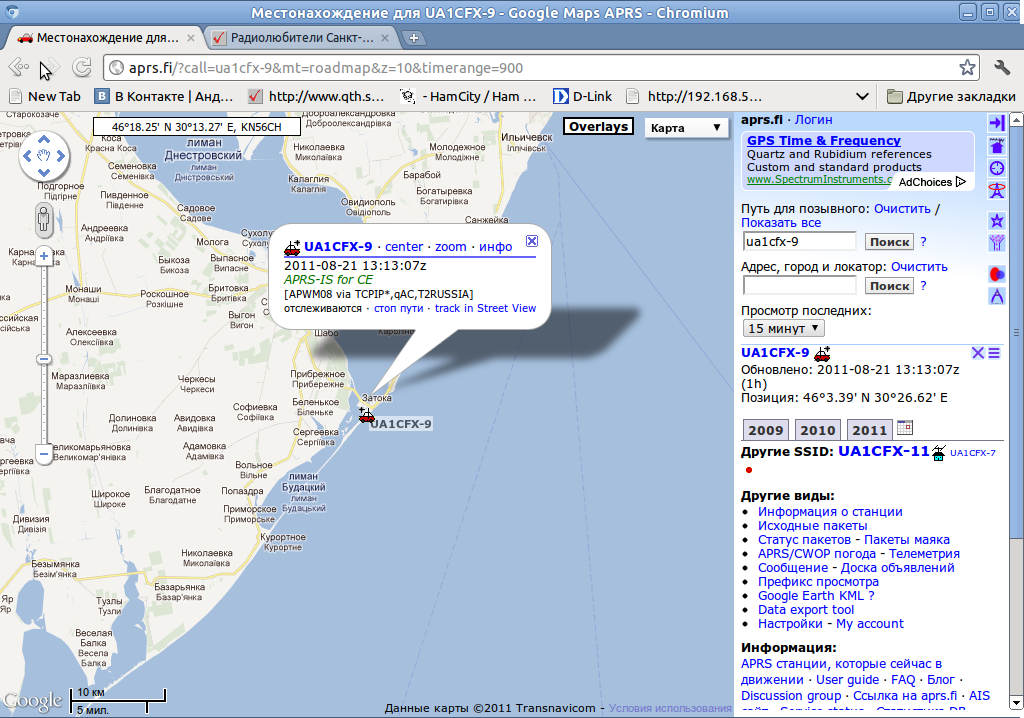
Task: Click the red car icon next to UA1CFX-9
Action: [x=823, y=353]
